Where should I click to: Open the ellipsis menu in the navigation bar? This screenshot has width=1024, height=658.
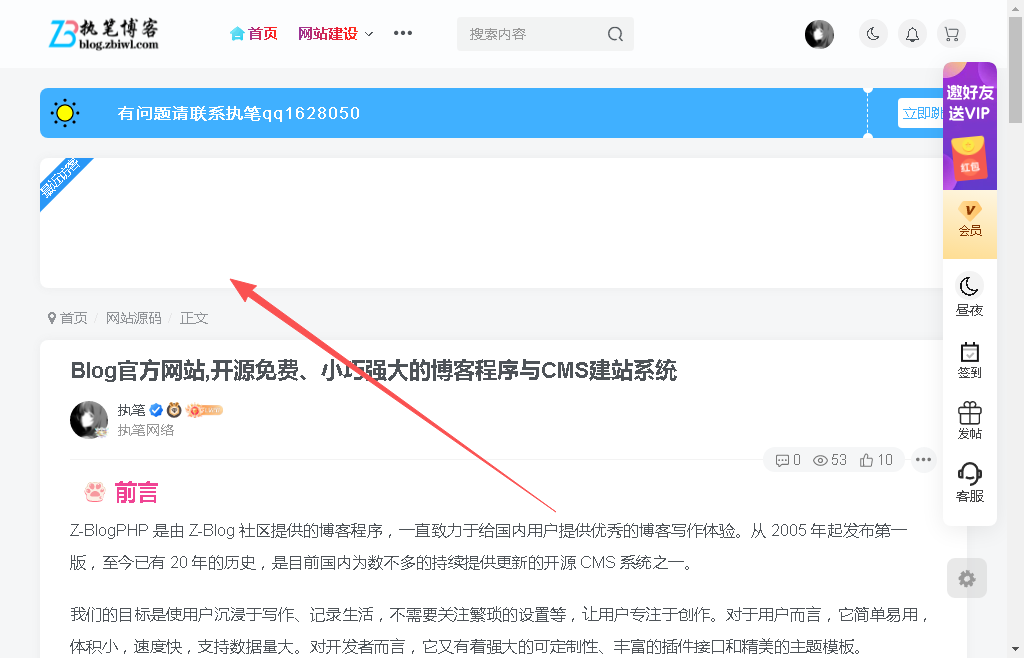pos(403,33)
